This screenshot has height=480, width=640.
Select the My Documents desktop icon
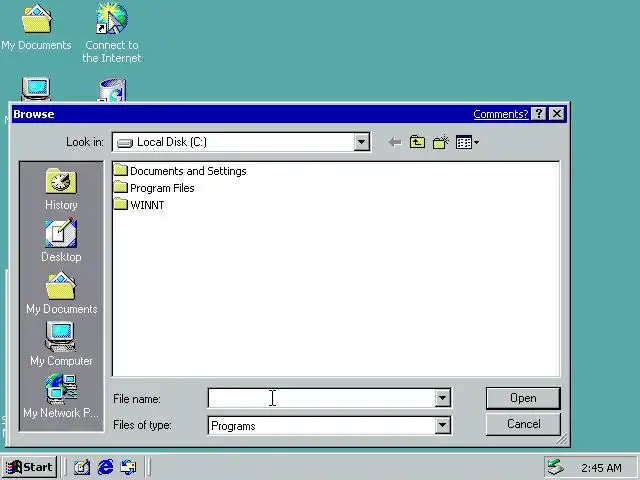point(36,28)
